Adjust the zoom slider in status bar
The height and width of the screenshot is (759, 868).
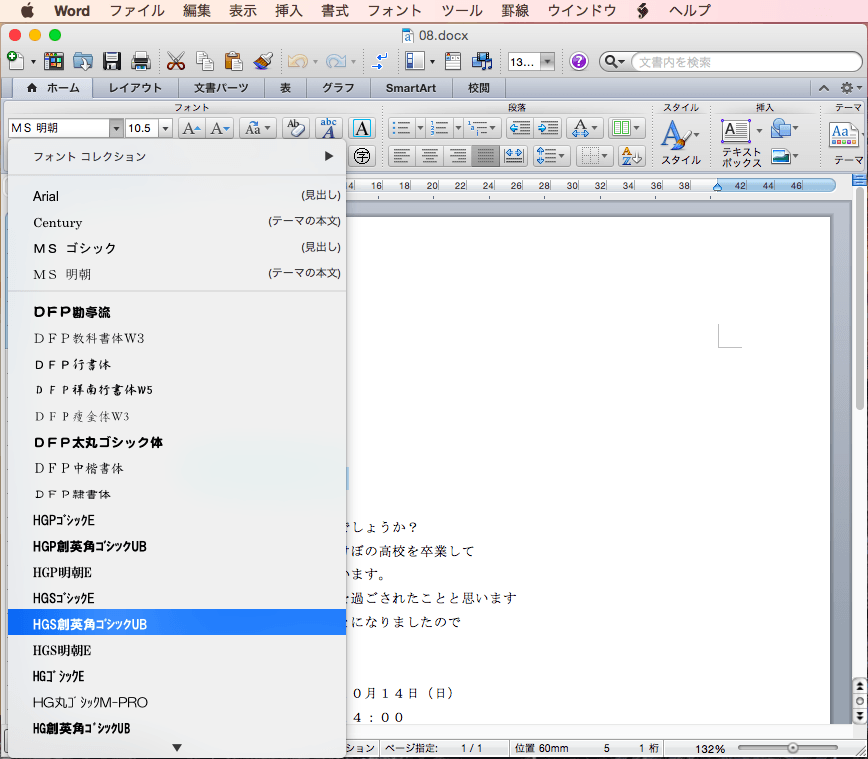[793, 748]
